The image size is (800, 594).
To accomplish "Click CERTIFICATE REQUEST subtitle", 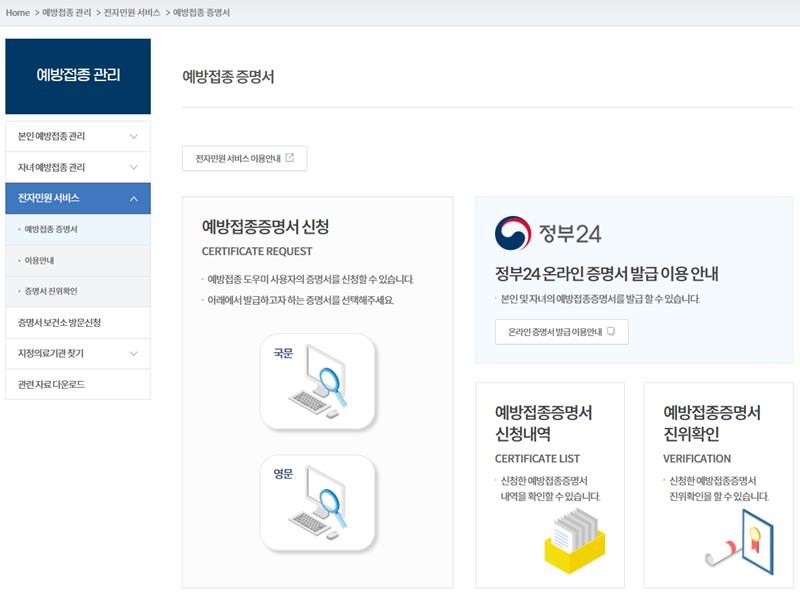I will click(x=257, y=251).
